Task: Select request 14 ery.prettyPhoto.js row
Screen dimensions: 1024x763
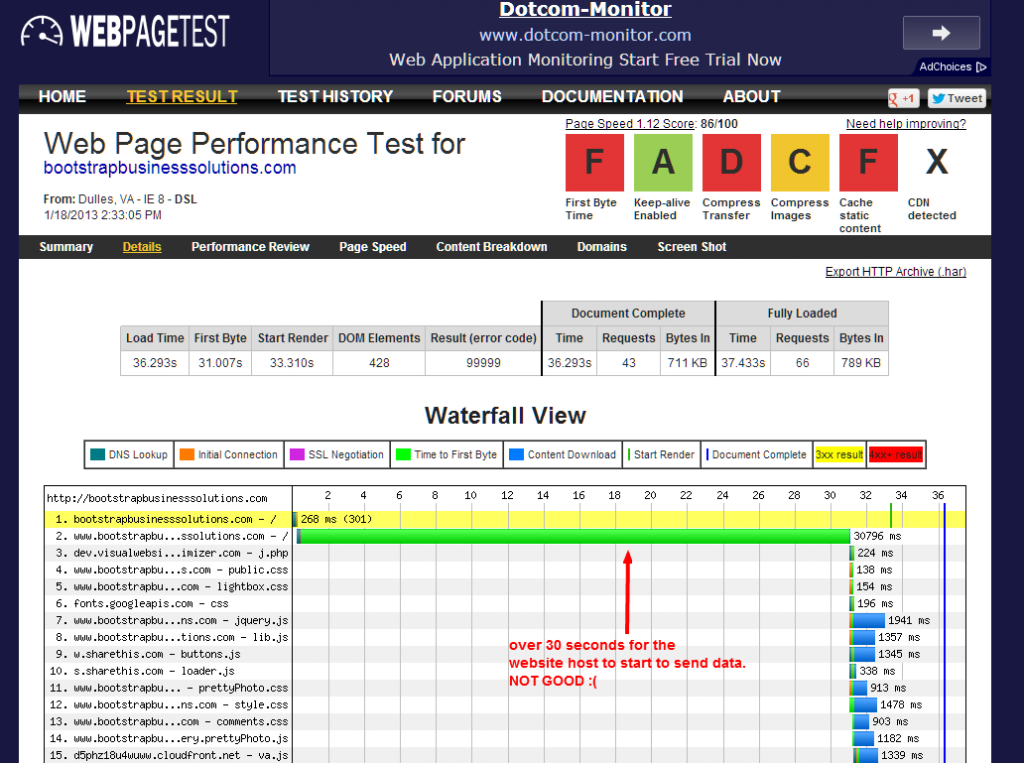Action: [505, 739]
